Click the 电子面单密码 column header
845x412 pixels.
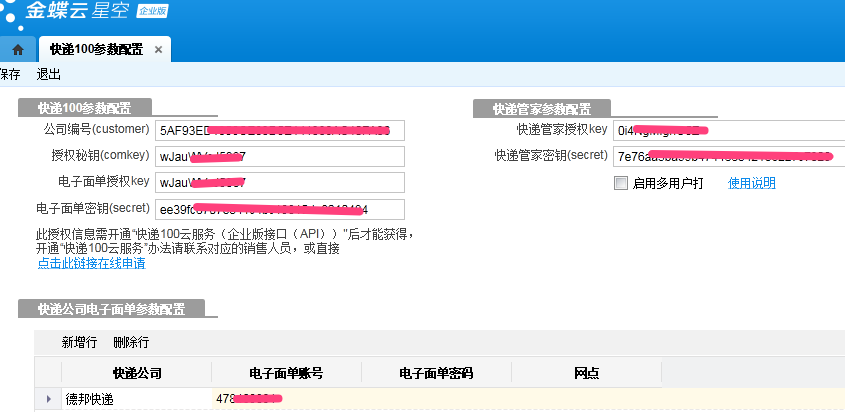(436, 373)
